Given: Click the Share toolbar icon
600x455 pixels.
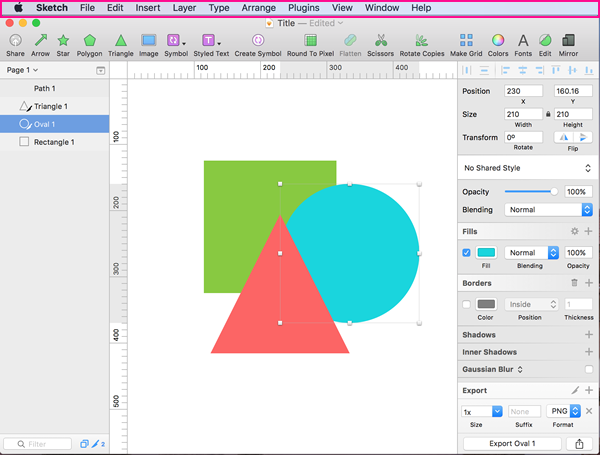Looking at the screenshot, I should point(15,41).
